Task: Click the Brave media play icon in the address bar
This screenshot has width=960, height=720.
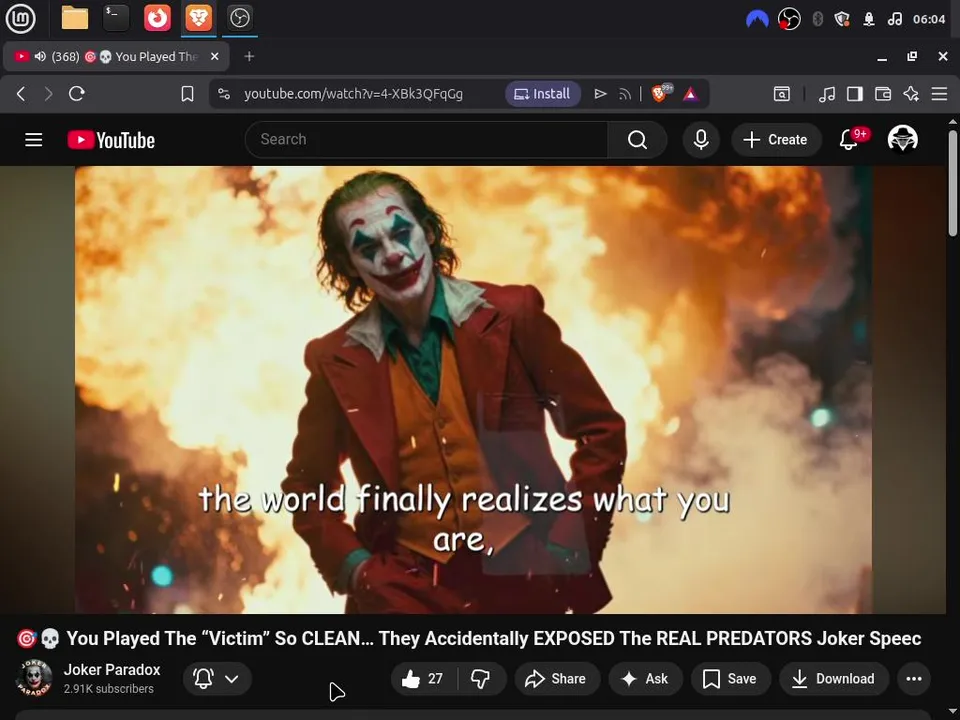Action: (x=600, y=94)
